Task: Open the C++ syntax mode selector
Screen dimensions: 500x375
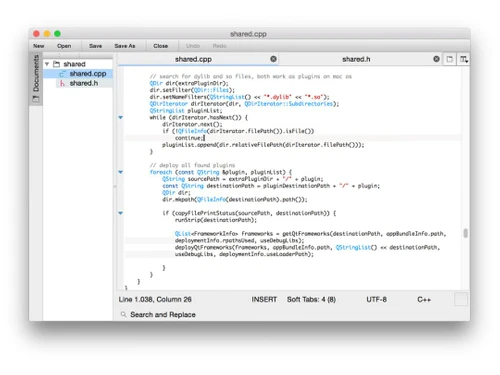Action: coord(424,299)
